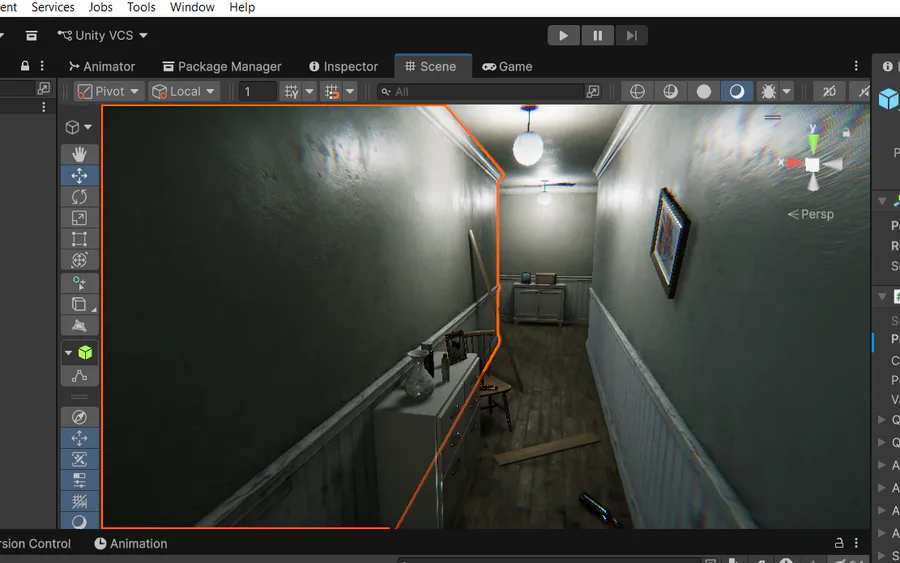Click the crescent icon at the overlay bottom

point(79,521)
